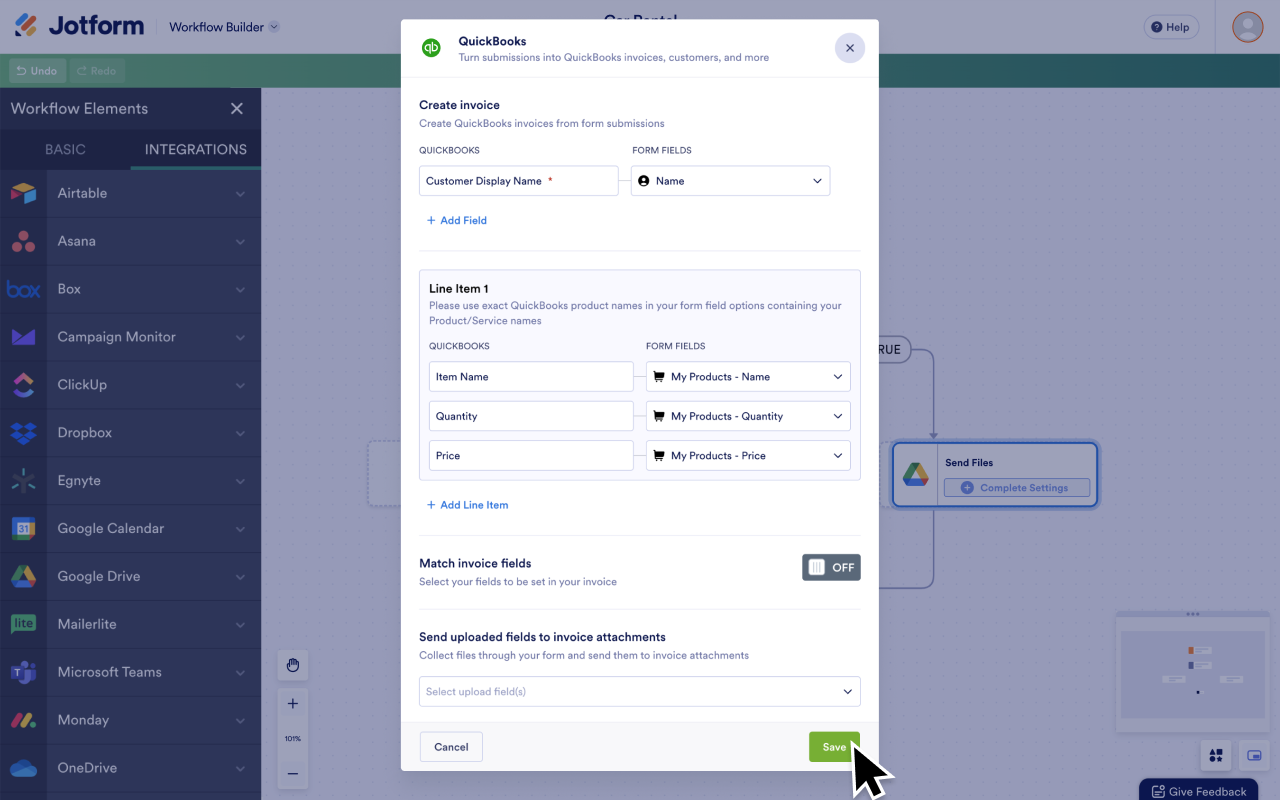This screenshot has height=800, width=1280.
Task: Click Add Field link
Action: 457,220
